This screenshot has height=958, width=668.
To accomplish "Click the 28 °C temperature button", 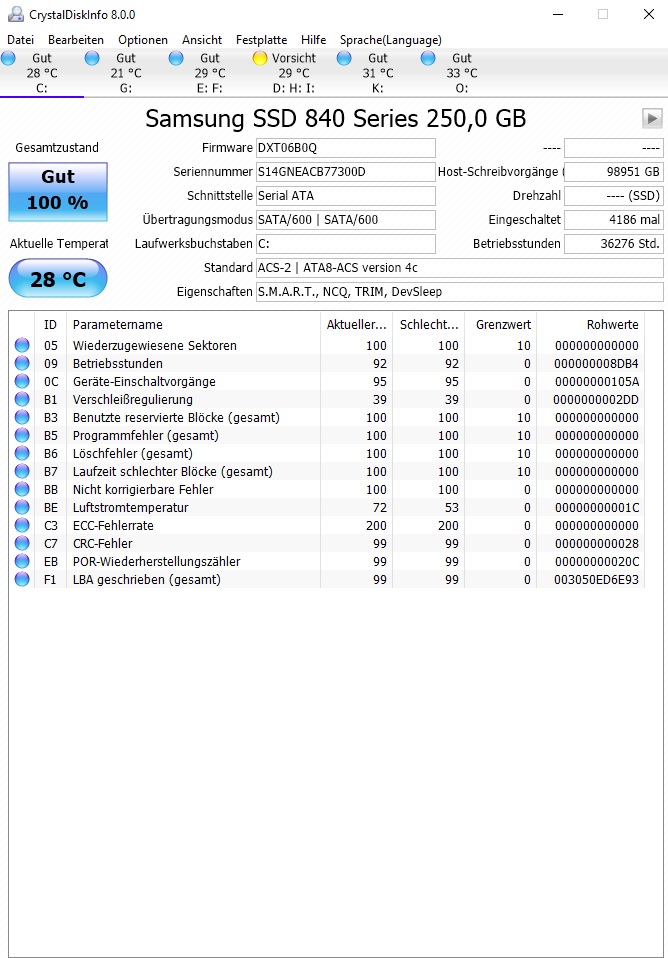I will pos(58,279).
